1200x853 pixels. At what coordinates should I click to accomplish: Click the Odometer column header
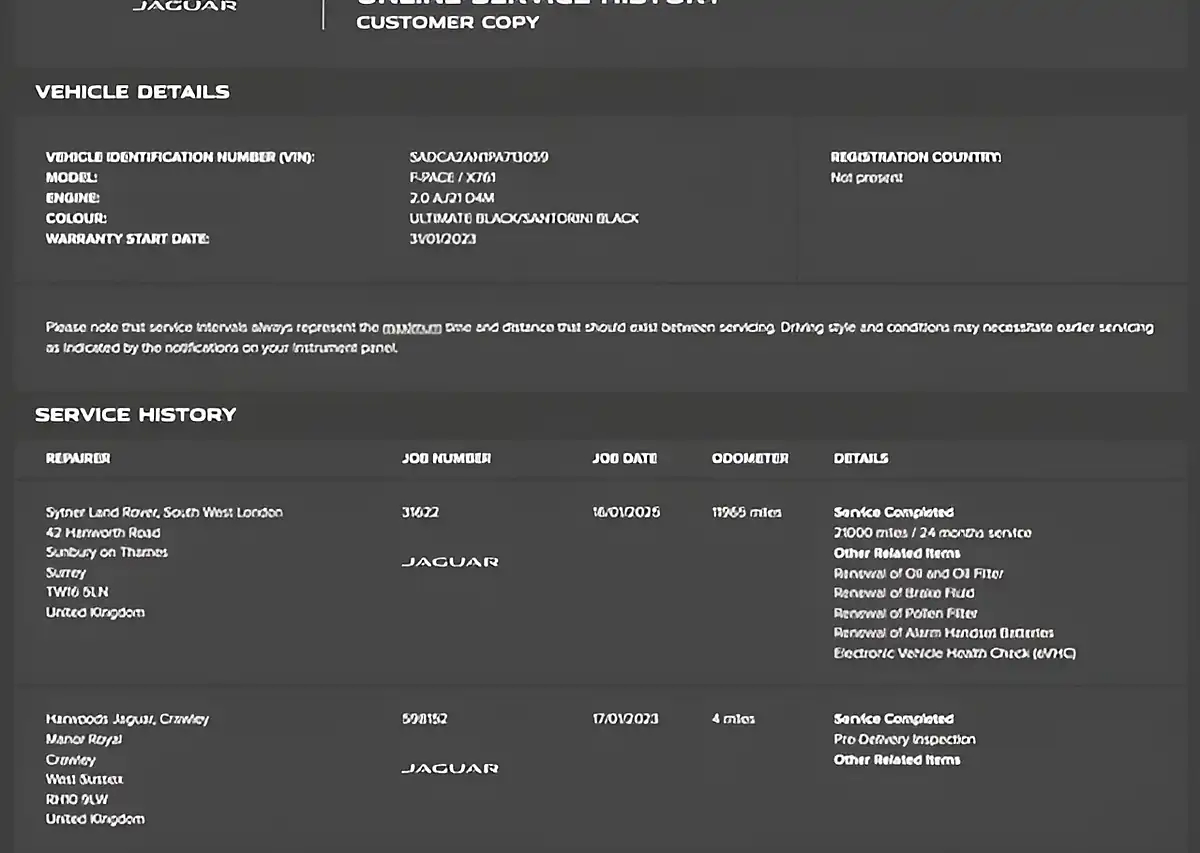[x=750, y=458]
